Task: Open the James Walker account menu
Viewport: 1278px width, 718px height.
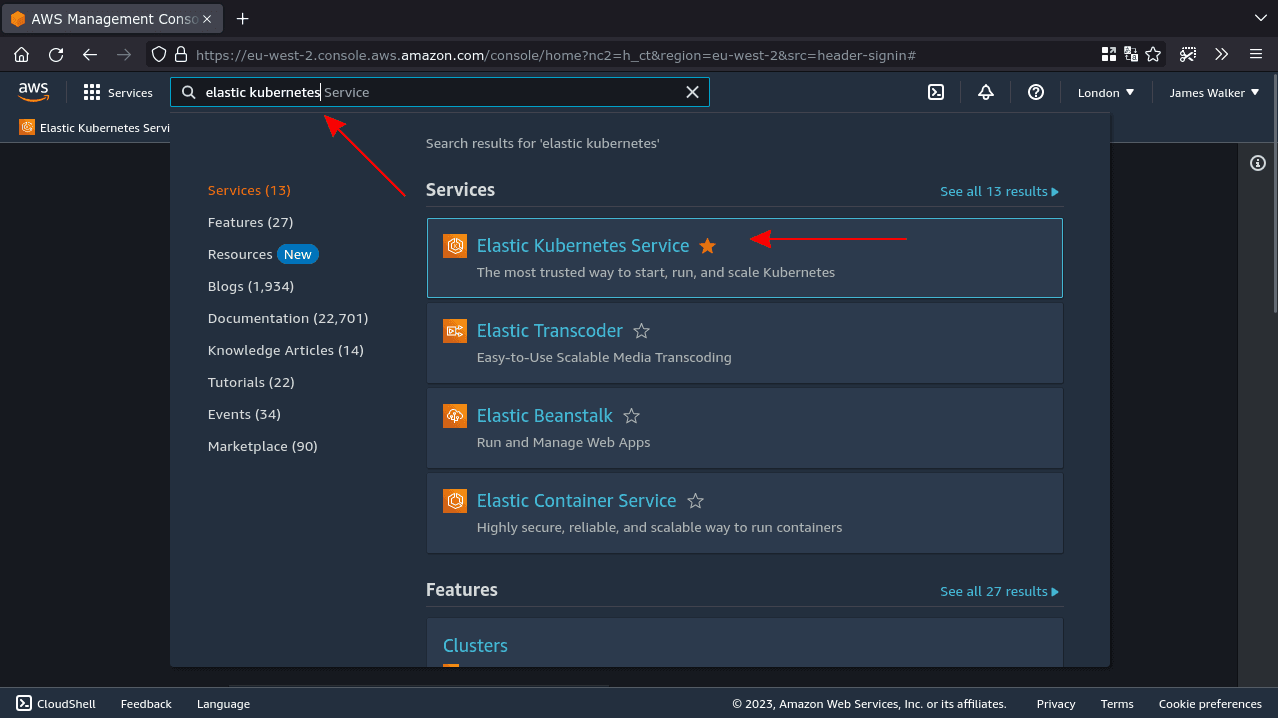Action: pyautogui.click(x=1214, y=92)
